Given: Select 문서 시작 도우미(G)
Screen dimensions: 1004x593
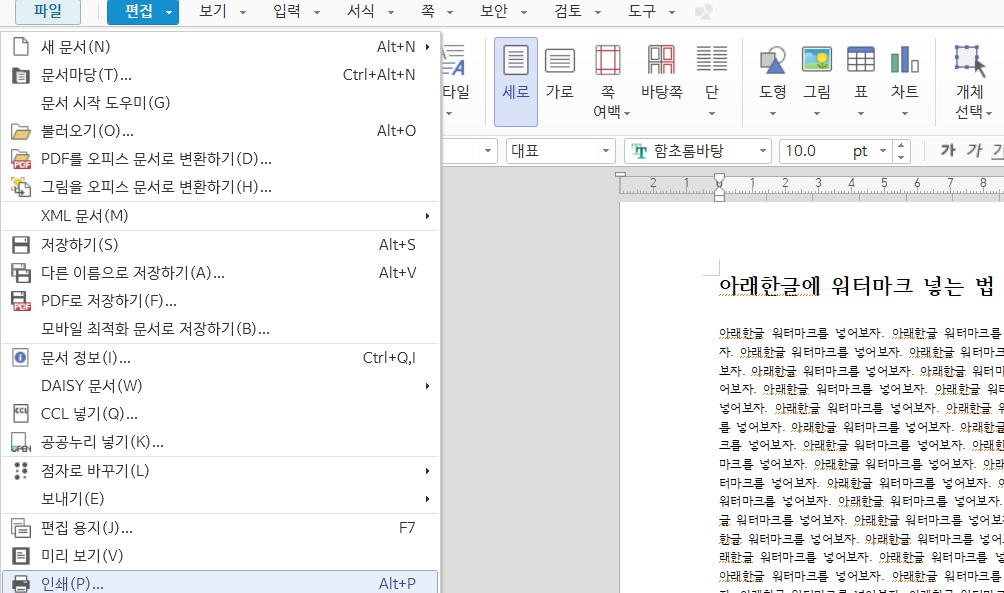Looking at the screenshot, I should click(220, 102).
